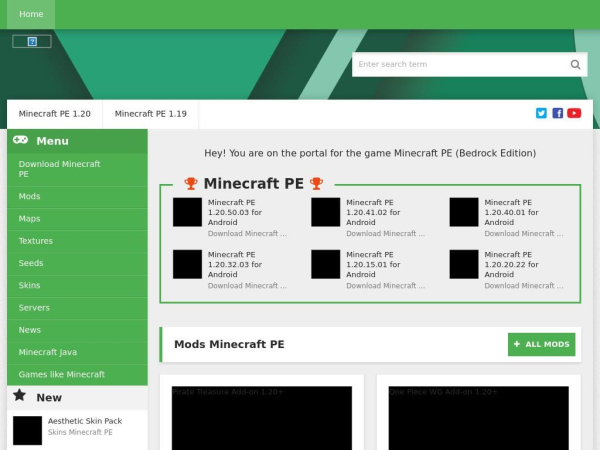Open Minecraft PE 1.20.50.03 for Android link
The width and height of the screenshot is (600, 450).
[x=235, y=212]
